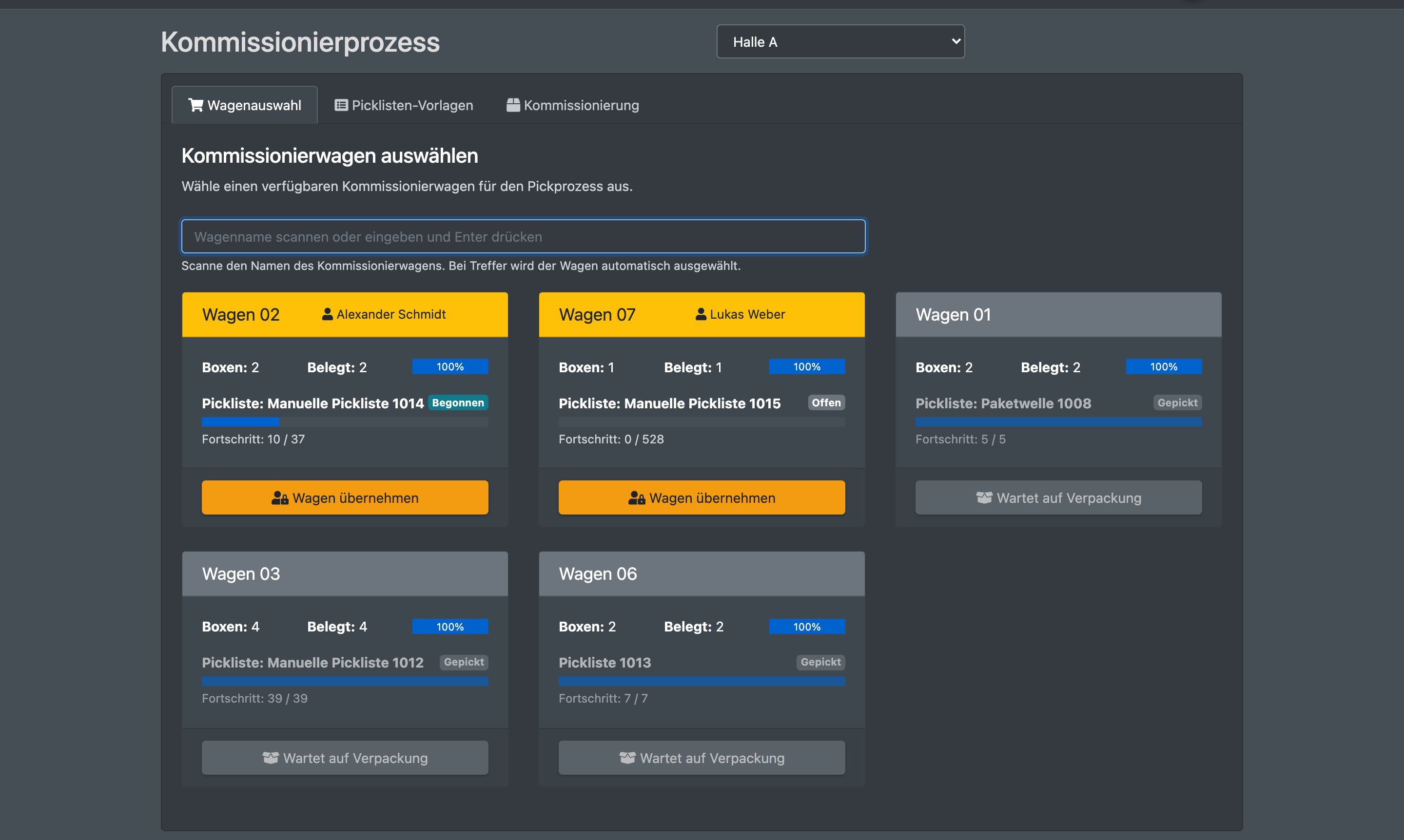Click the Gepickt badge on Wagen 03
The width and height of the screenshot is (1404, 840).
(464, 662)
